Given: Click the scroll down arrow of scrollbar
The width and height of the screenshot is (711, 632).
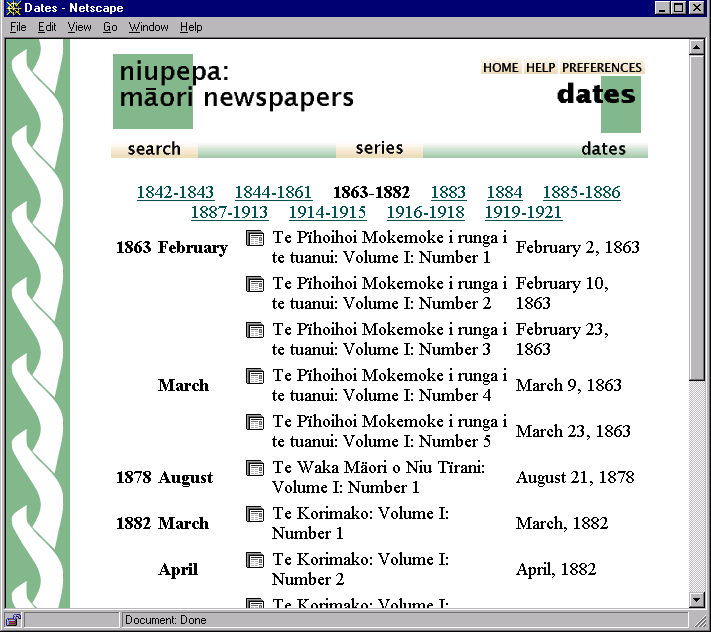Looking at the screenshot, I should (697, 600).
